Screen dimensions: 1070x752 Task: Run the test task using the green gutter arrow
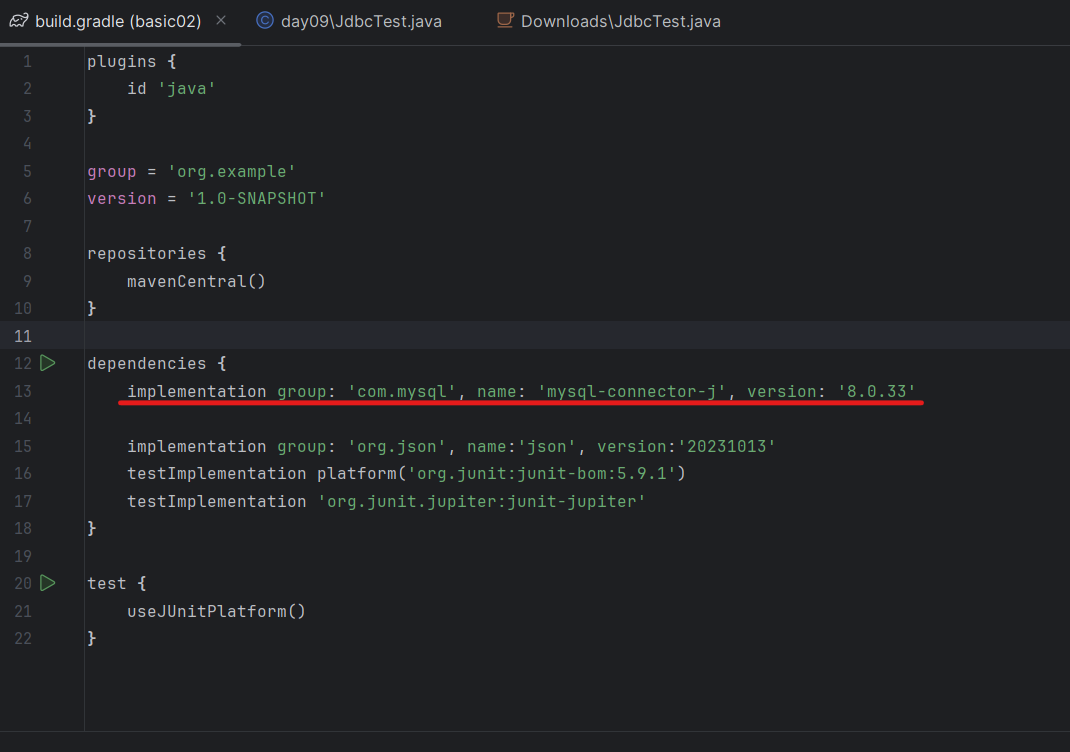(x=47, y=583)
